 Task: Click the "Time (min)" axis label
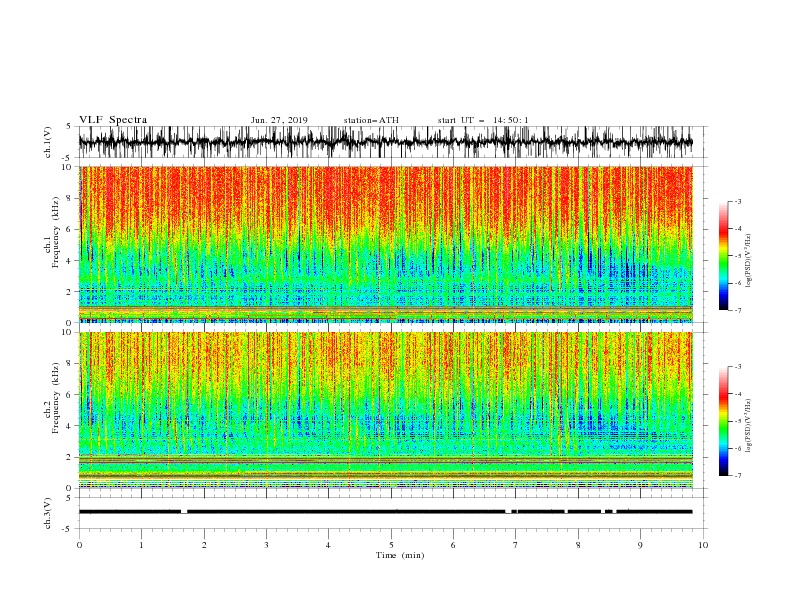click(400, 555)
